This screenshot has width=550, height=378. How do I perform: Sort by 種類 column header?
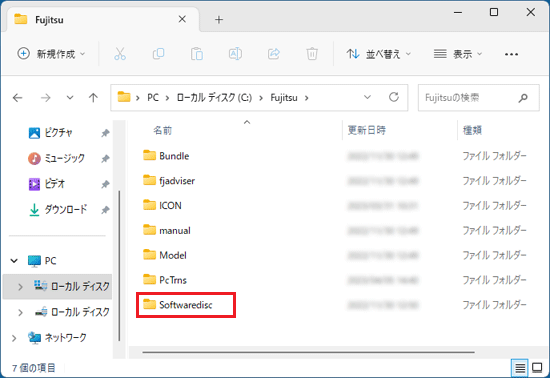click(x=472, y=130)
